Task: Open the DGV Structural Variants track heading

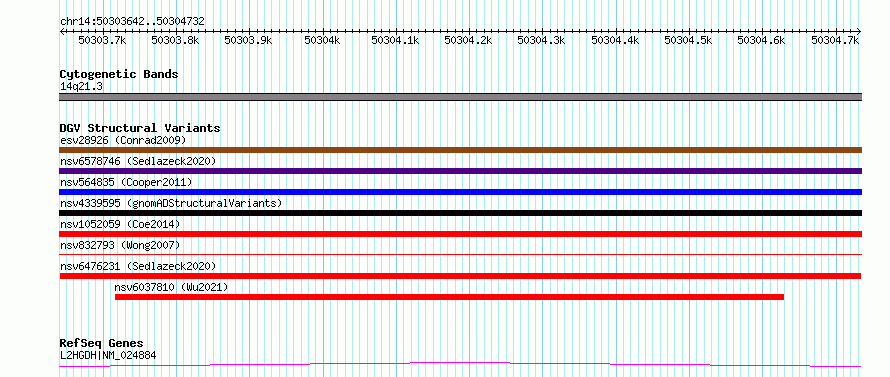Action: [140, 128]
